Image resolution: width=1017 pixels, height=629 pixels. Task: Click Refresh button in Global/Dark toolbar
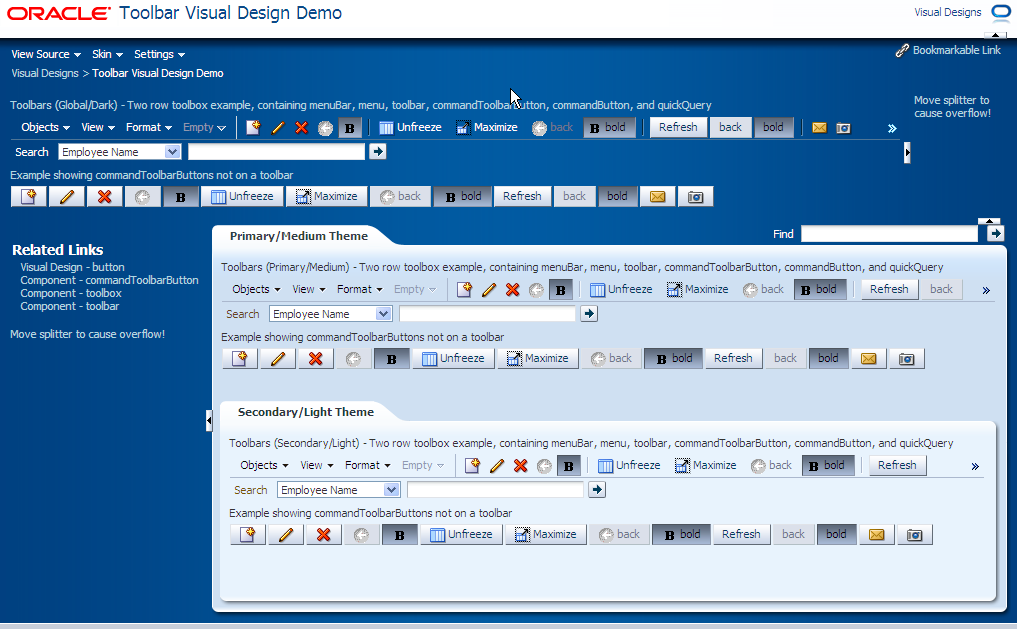point(678,128)
